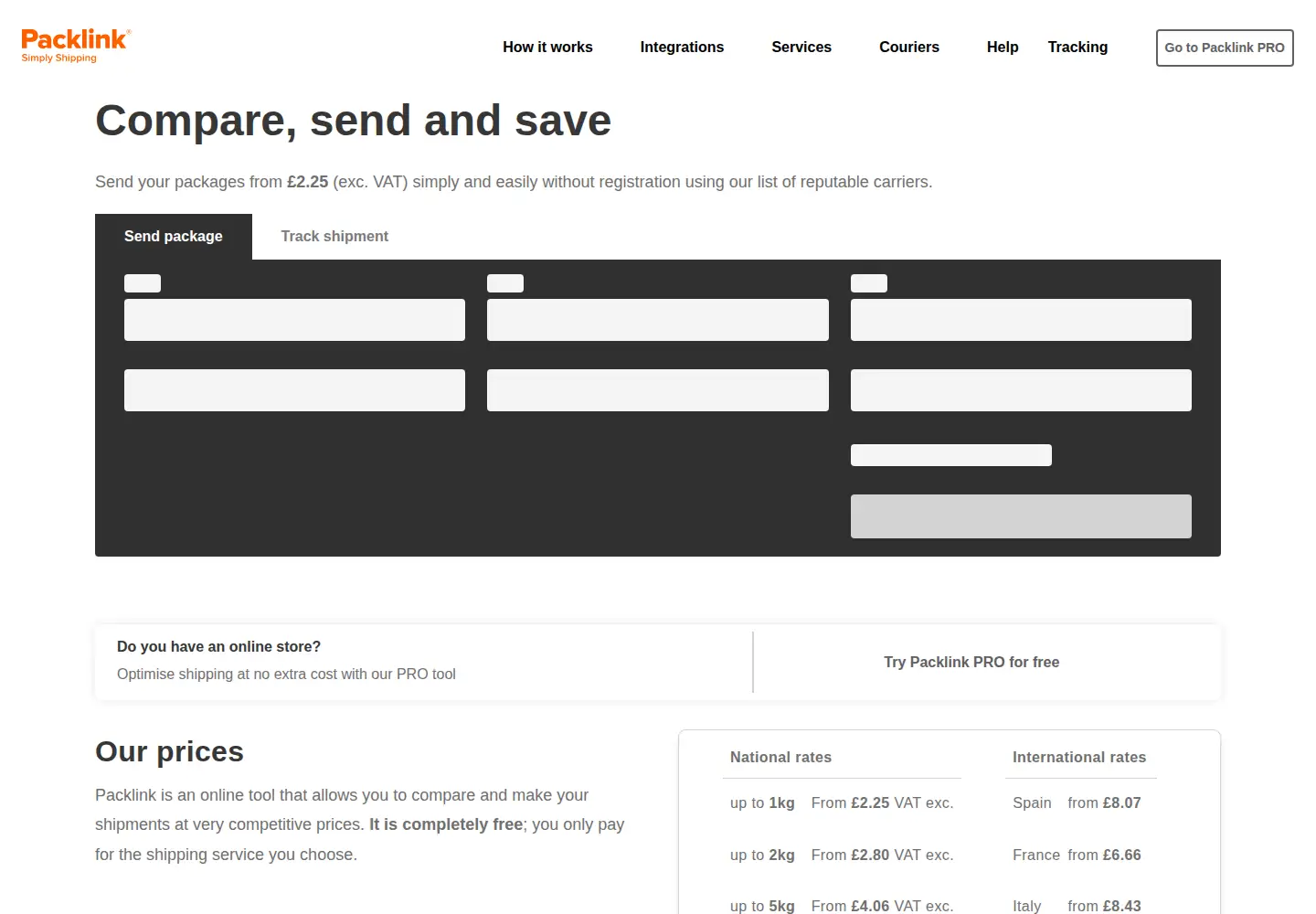
Task: Click the 'up to 2kg' rate row
Action: pyautogui.click(x=842, y=855)
